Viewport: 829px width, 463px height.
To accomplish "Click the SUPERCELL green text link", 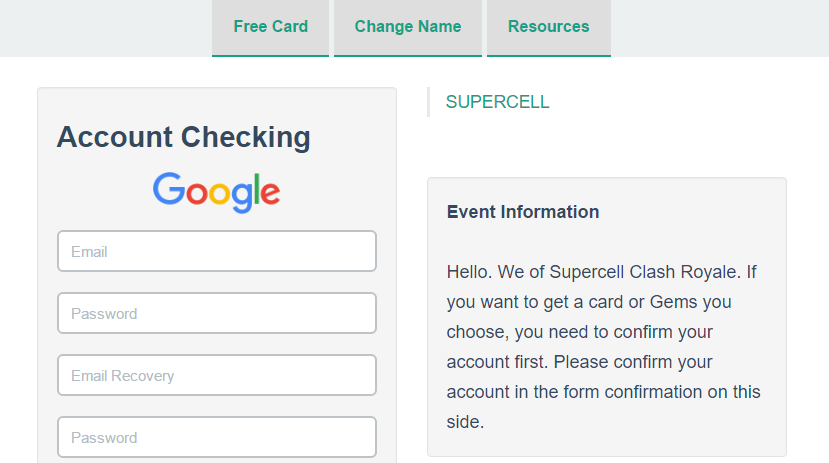I will (x=497, y=102).
